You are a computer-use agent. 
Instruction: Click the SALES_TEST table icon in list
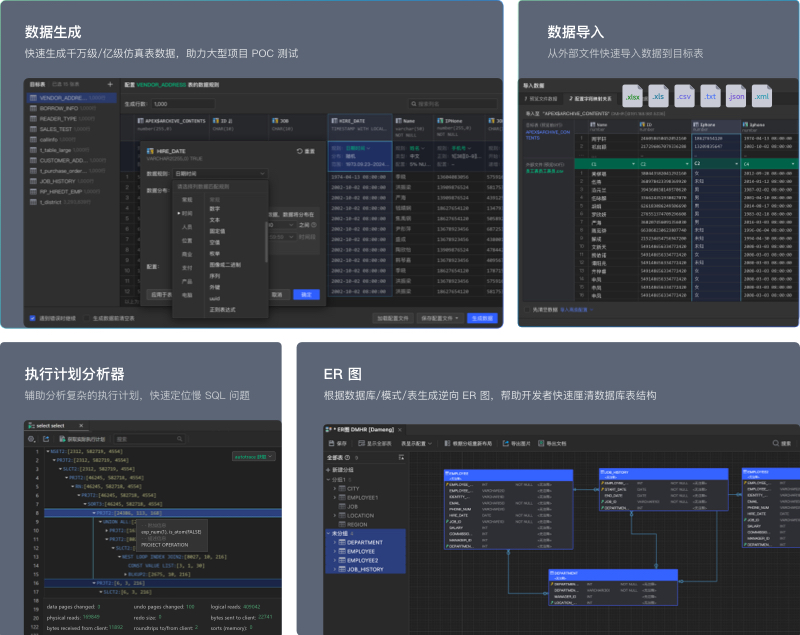point(33,129)
